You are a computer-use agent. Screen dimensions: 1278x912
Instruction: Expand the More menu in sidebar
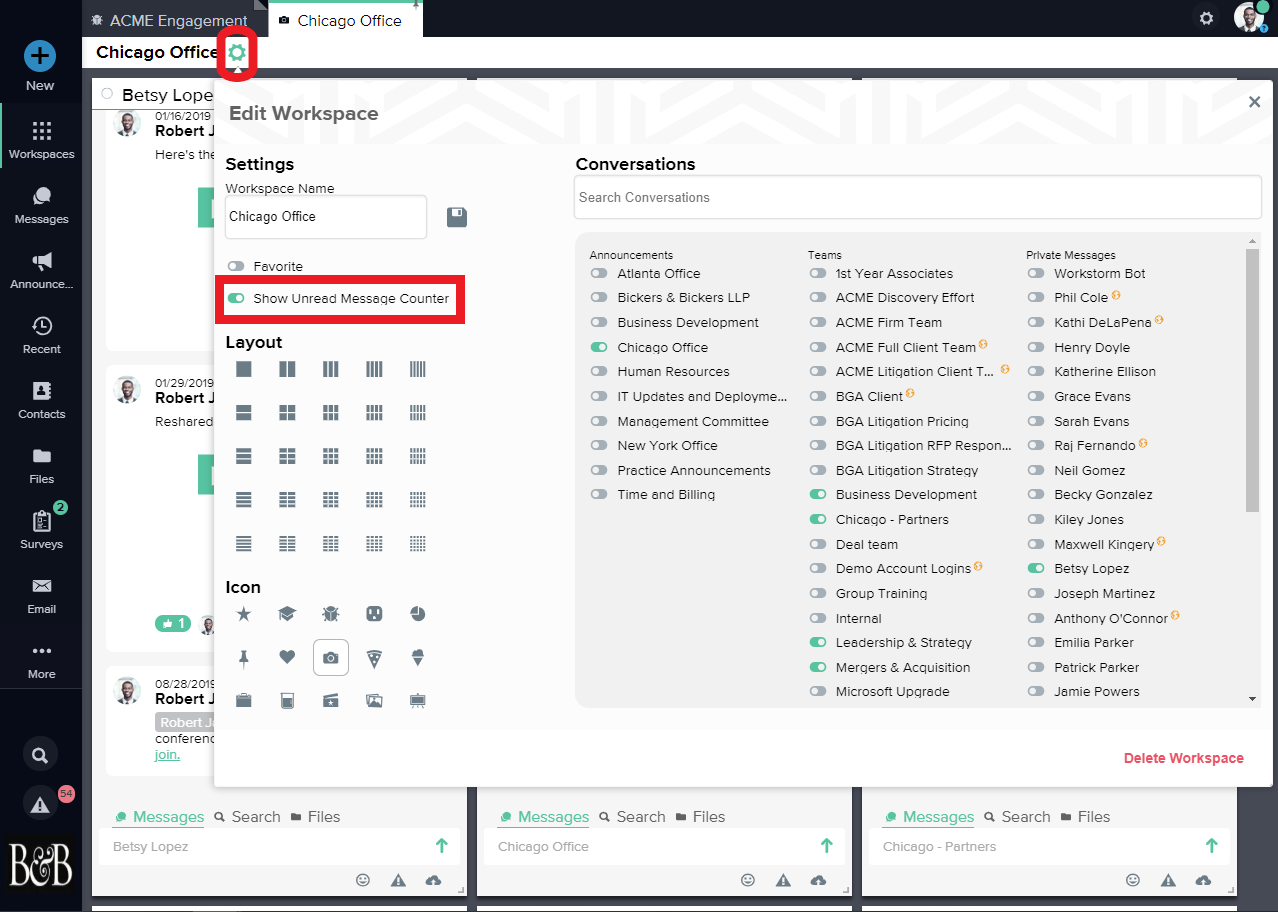(x=41, y=659)
